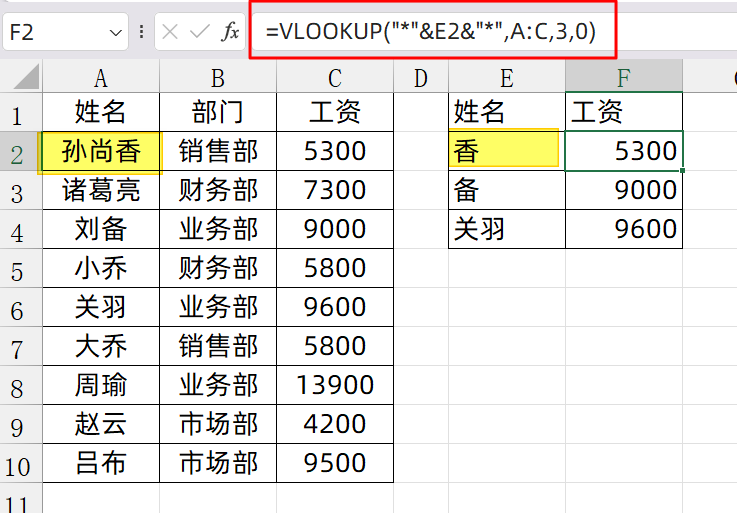This screenshot has width=737, height=513.
Task: Click cell B1 with 部门
Action: click(x=218, y=112)
